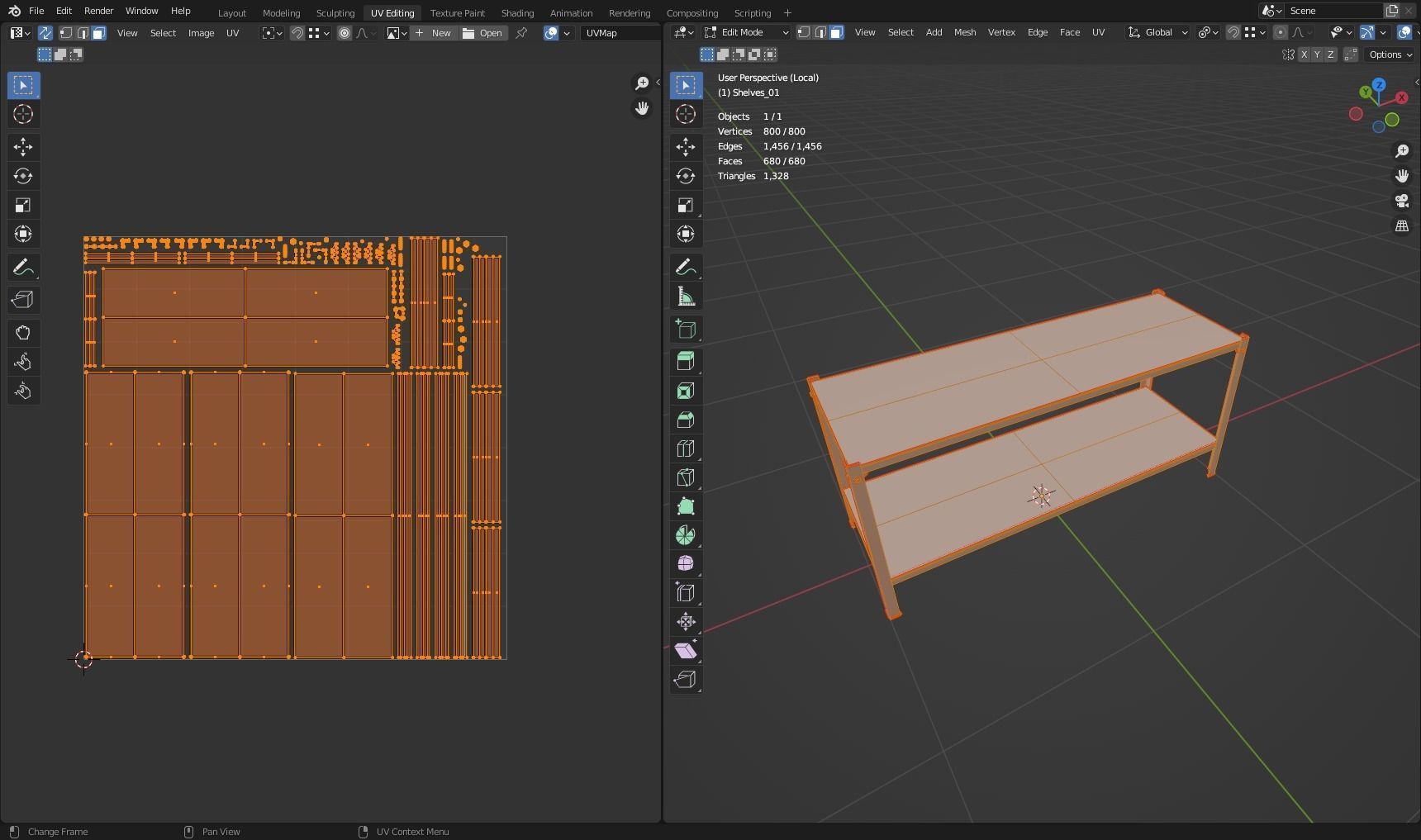The image size is (1421, 840).
Task: Select the Rip Region tool in 3D viewport
Action: 686,679
